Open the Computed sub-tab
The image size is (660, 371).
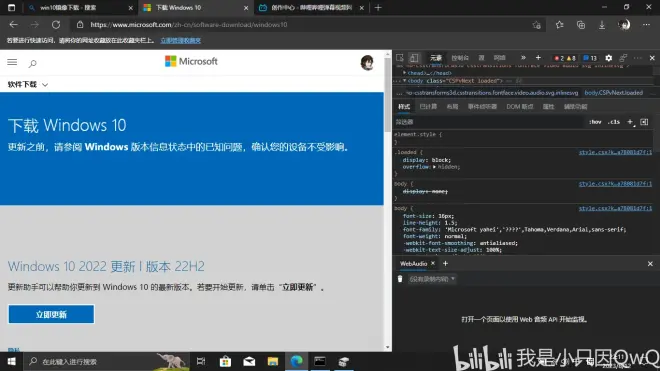(428, 107)
